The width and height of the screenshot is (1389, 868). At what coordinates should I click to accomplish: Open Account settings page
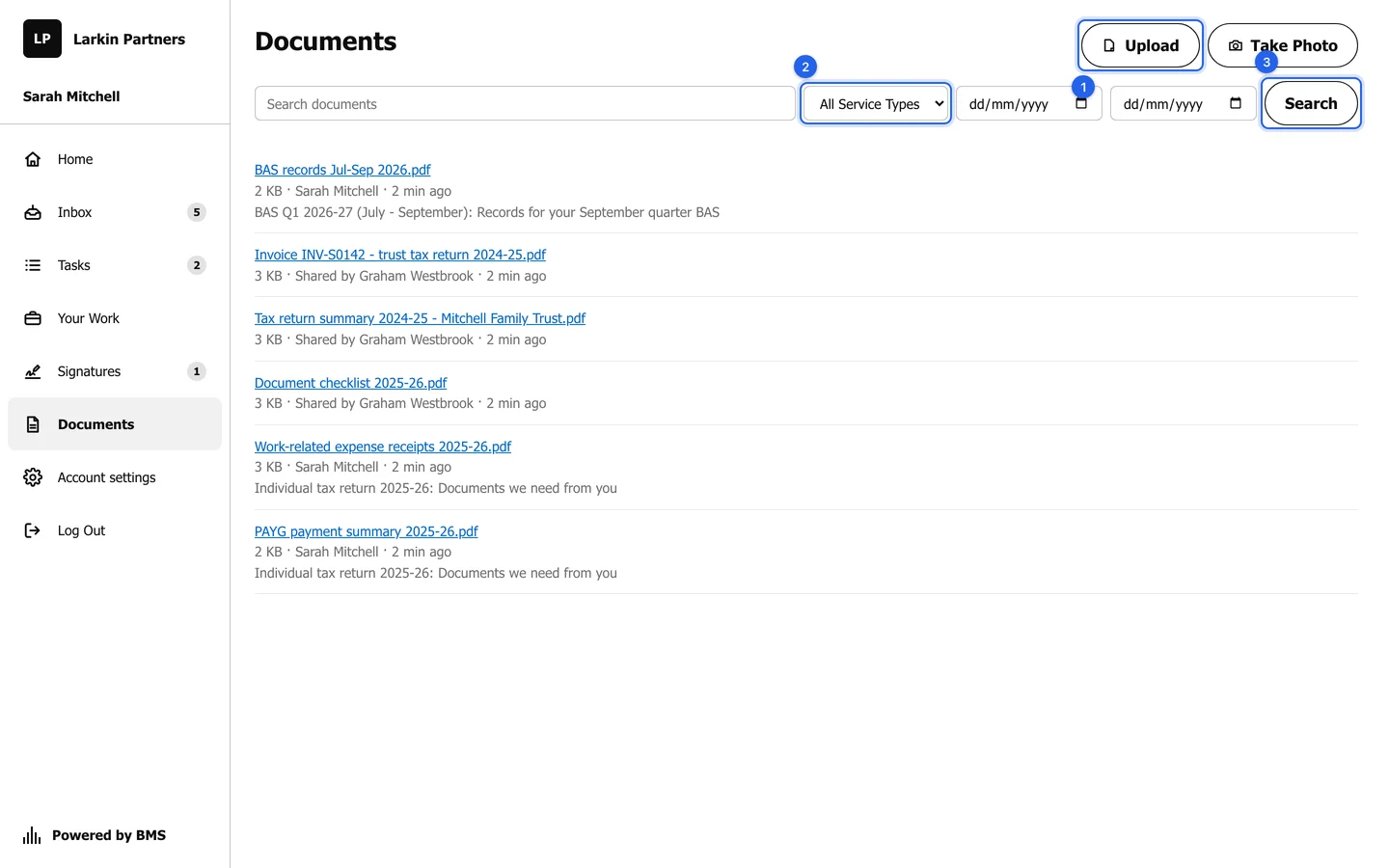[x=115, y=477]
